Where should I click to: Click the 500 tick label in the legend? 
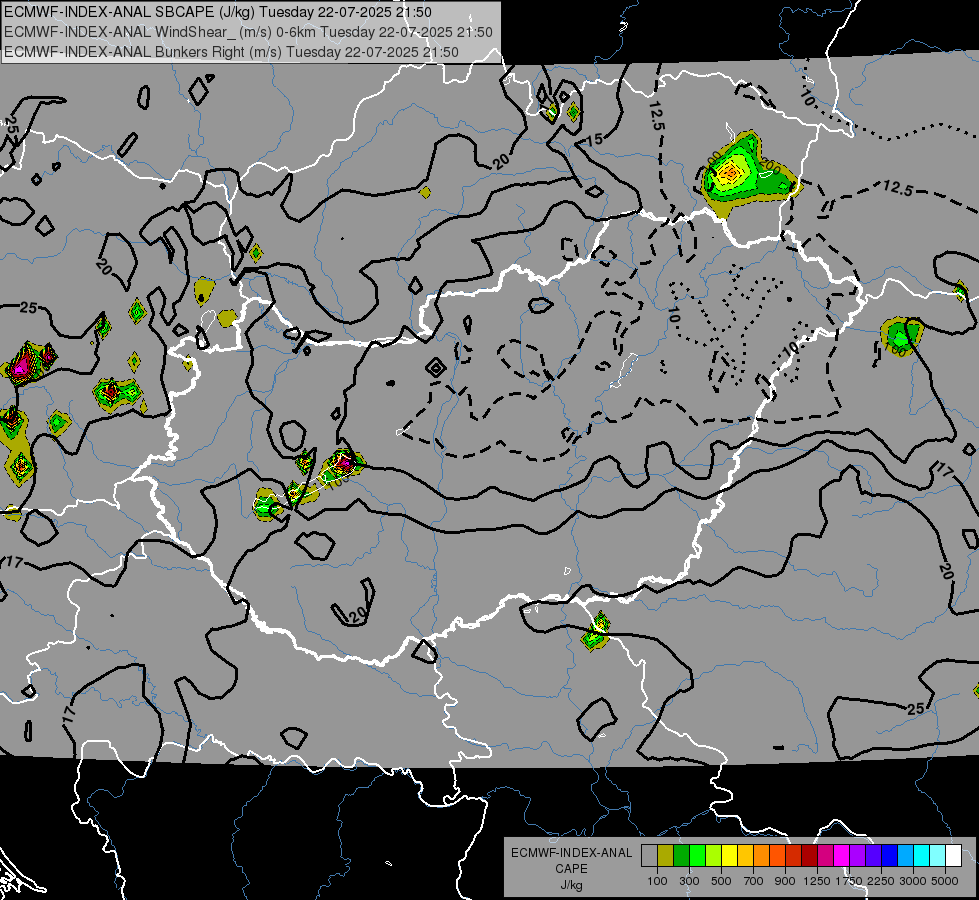click(721, 881)
